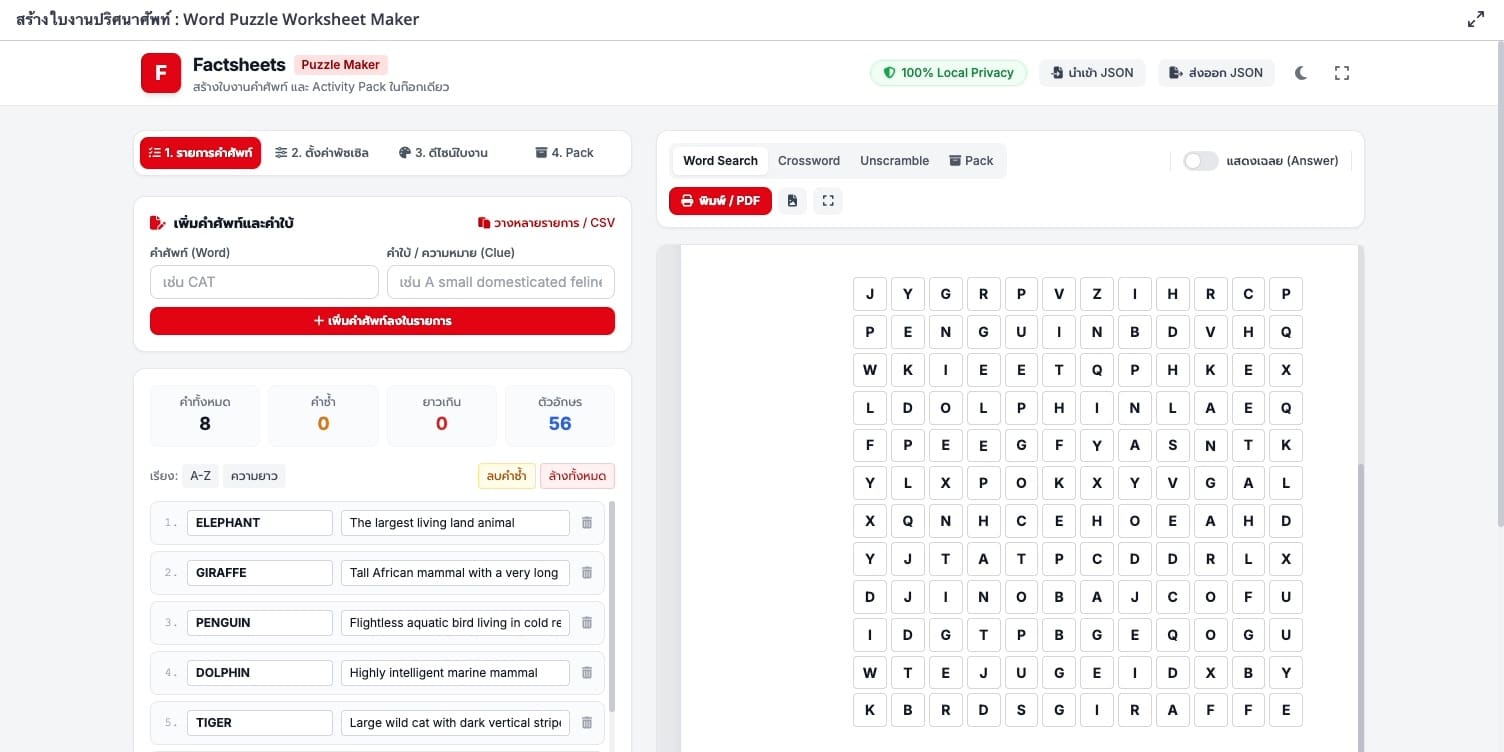
Task: Go to step 2 puzzle settings tab
Action: (x=322, y=153)
